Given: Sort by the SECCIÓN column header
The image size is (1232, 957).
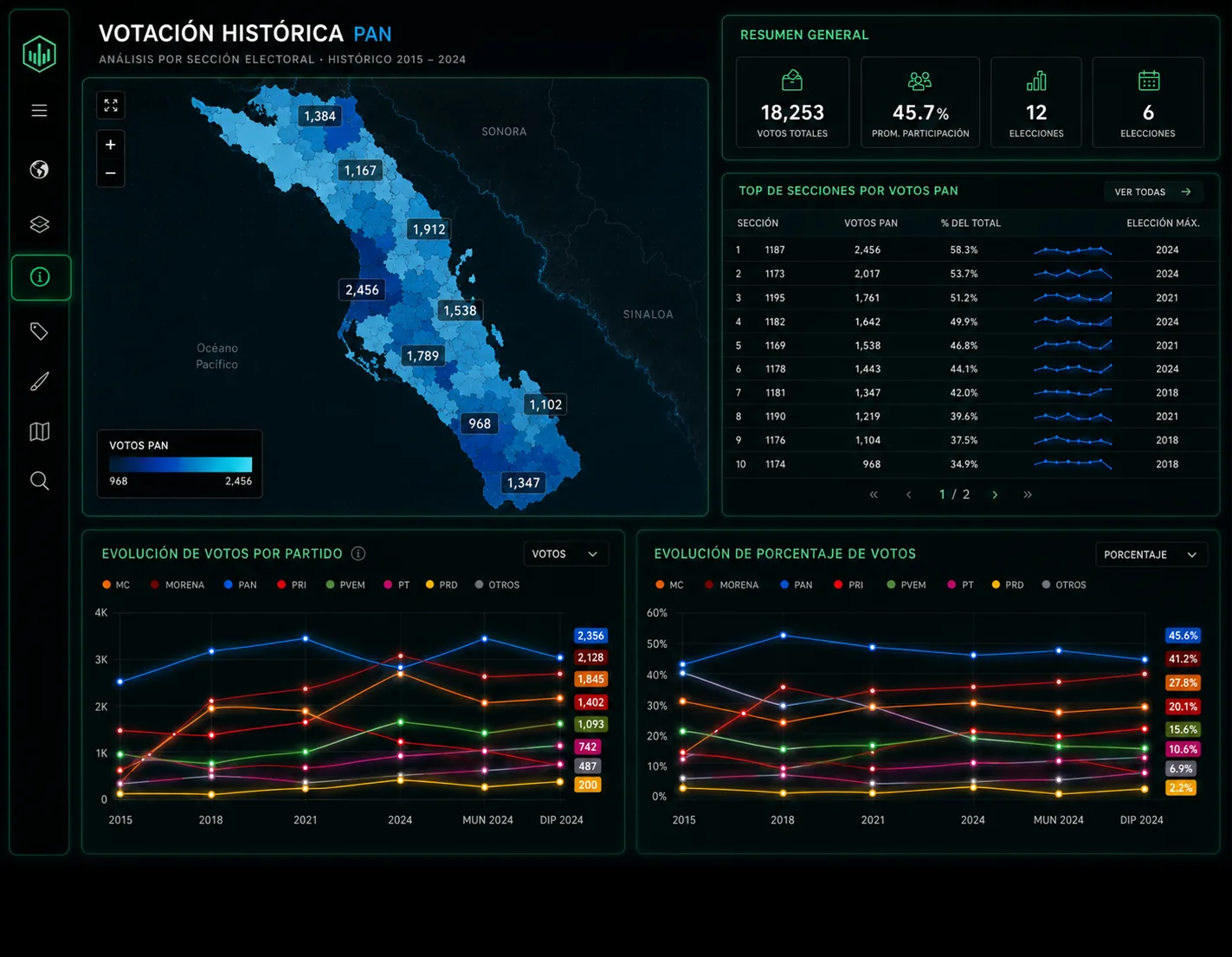Looking at the screenshot, I should [x=758, y=223].
